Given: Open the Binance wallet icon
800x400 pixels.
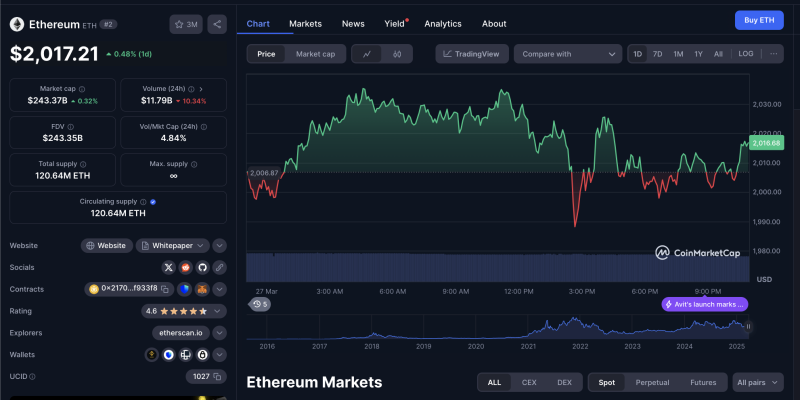Looking at the screenshot, I should tap(152, 355).
